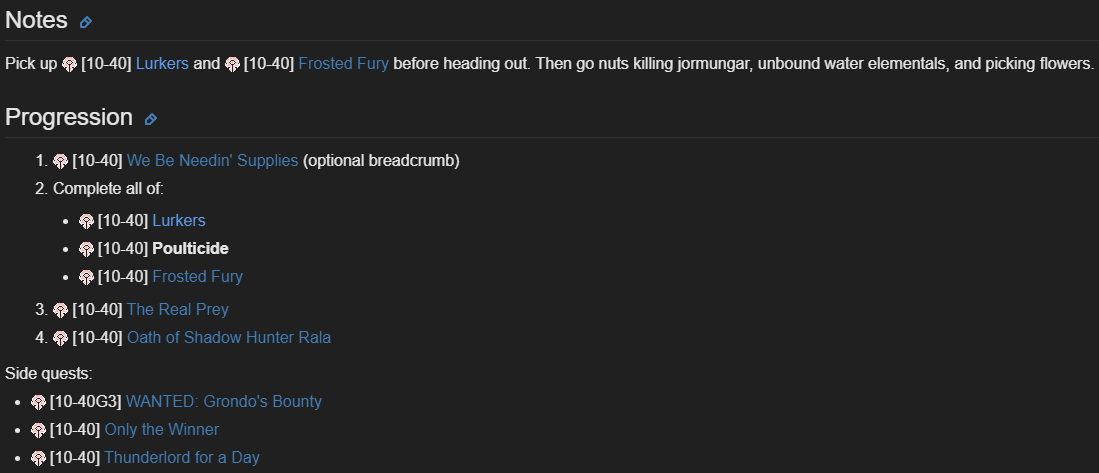Open The Real Prey quest link
This screenshot has height=473, width=1099.
click(177, 310)
